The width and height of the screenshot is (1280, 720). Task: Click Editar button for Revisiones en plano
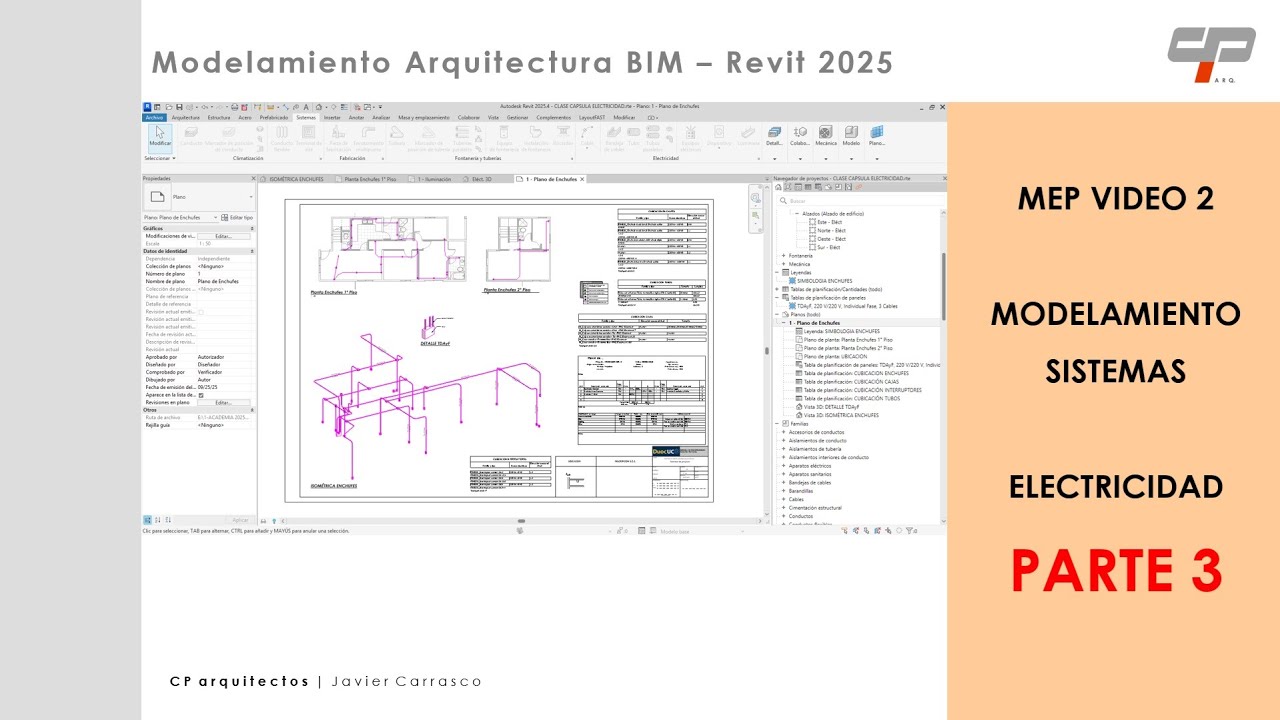[223, 402]
